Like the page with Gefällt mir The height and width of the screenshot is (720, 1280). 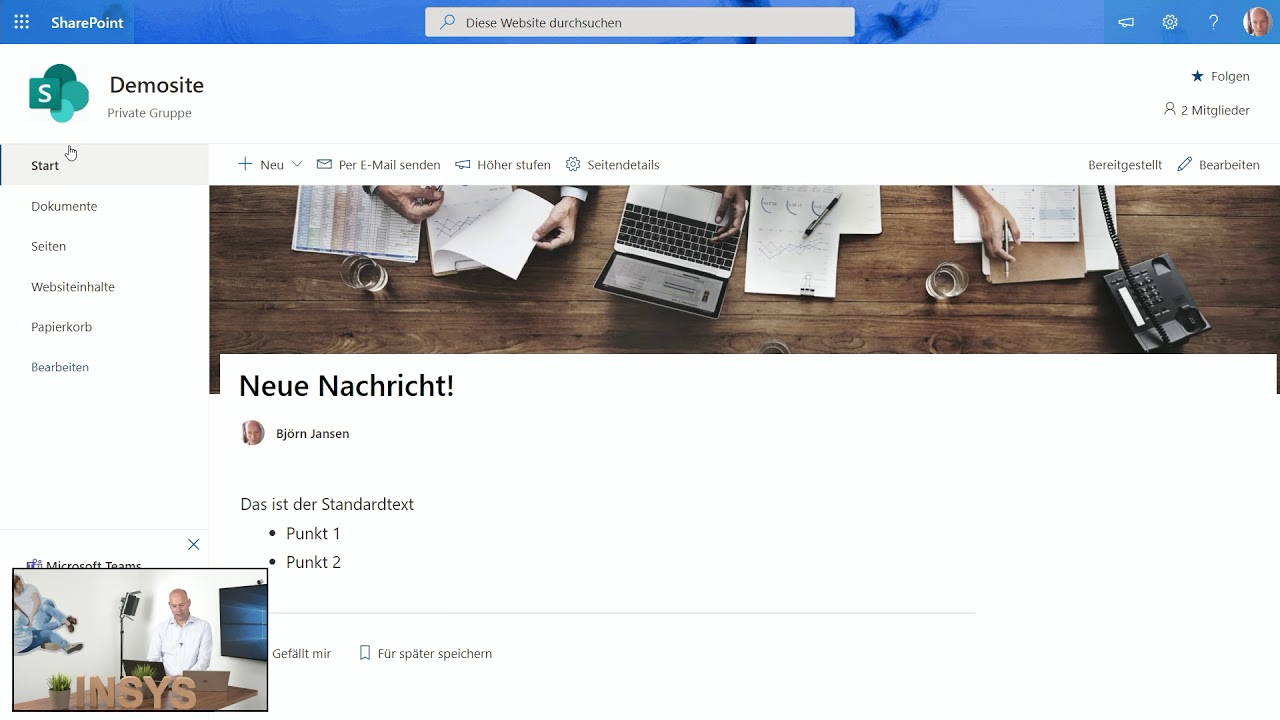point(301,653)
